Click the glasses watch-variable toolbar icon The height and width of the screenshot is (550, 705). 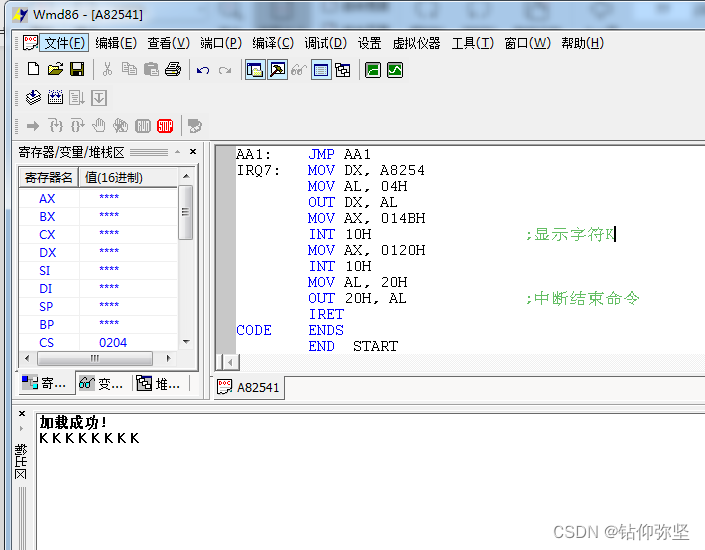299,70
